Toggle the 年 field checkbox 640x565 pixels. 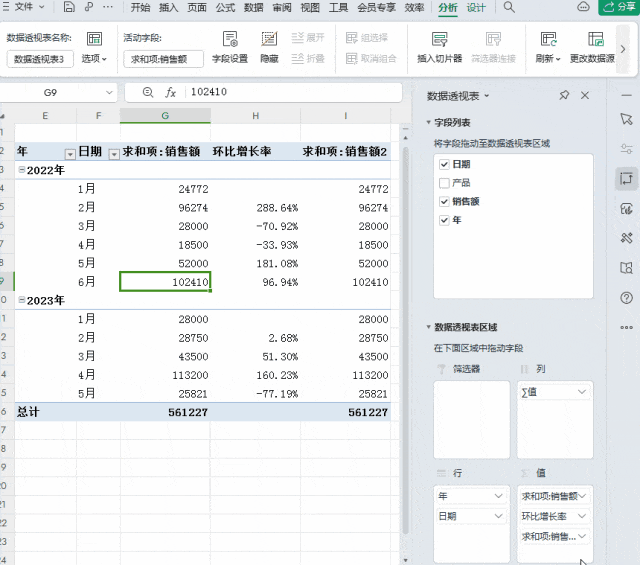tap(444, 220)
